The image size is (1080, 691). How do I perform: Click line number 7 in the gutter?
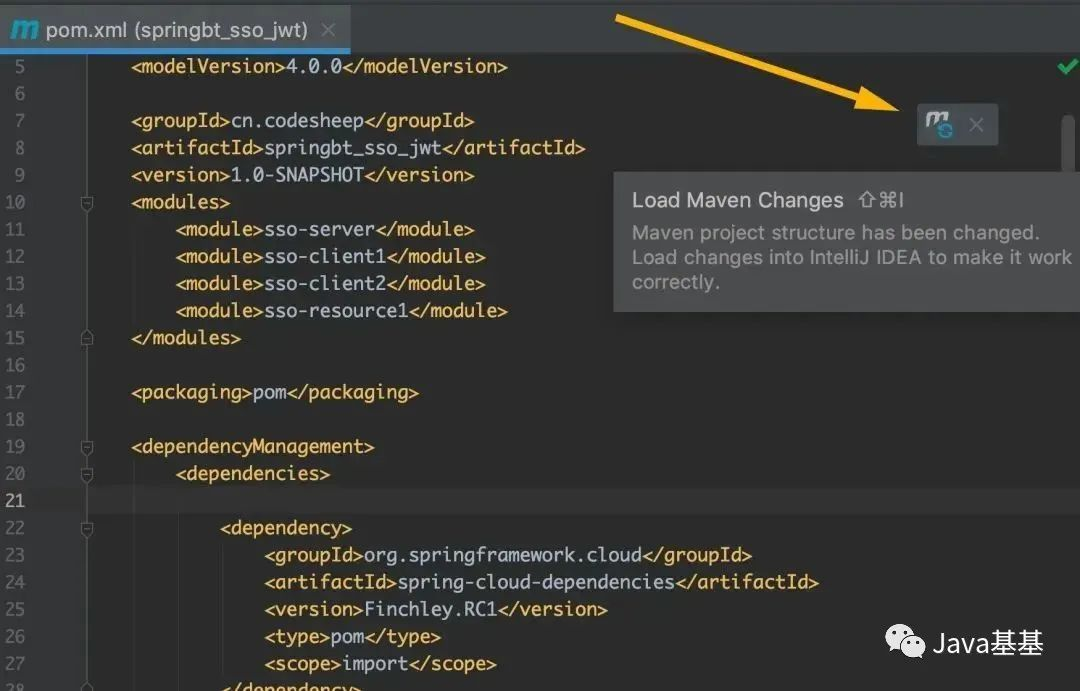(x=19, y=121)
